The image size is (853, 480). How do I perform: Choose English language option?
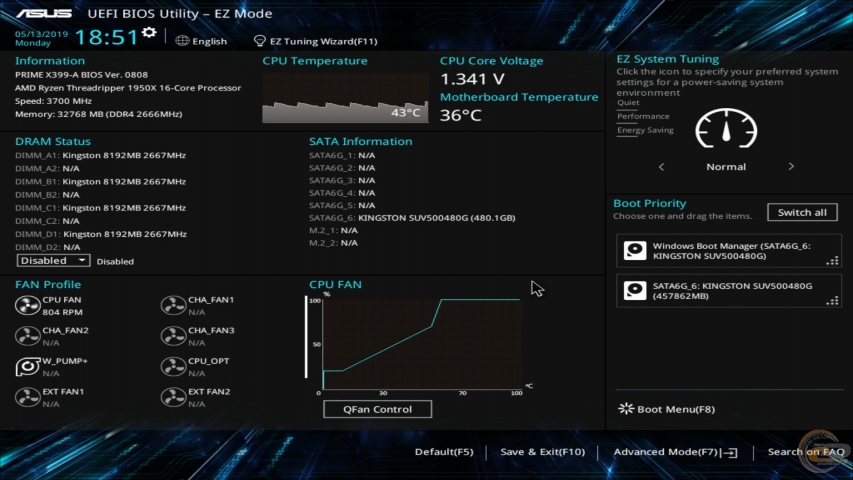coord(209,41)
